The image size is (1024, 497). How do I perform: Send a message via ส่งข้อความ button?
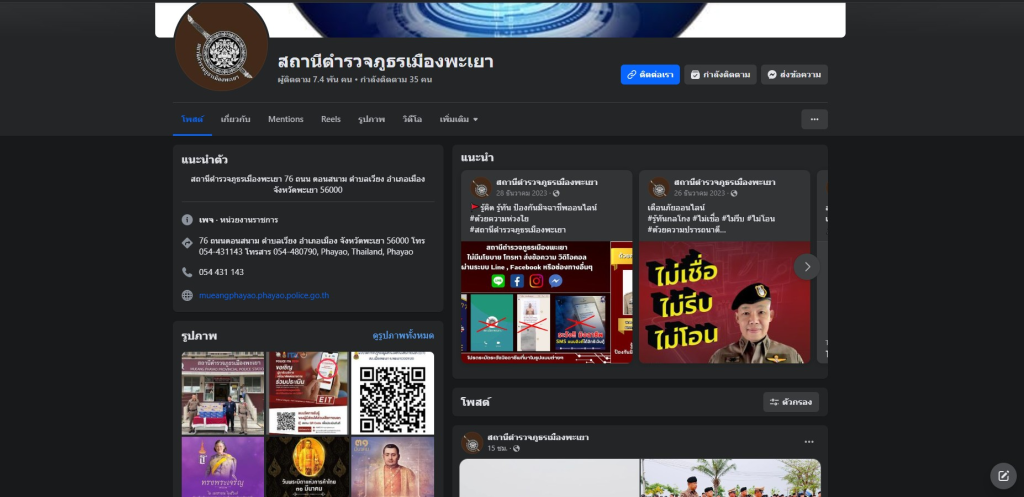pyautogui.click(x=794, y=74)
